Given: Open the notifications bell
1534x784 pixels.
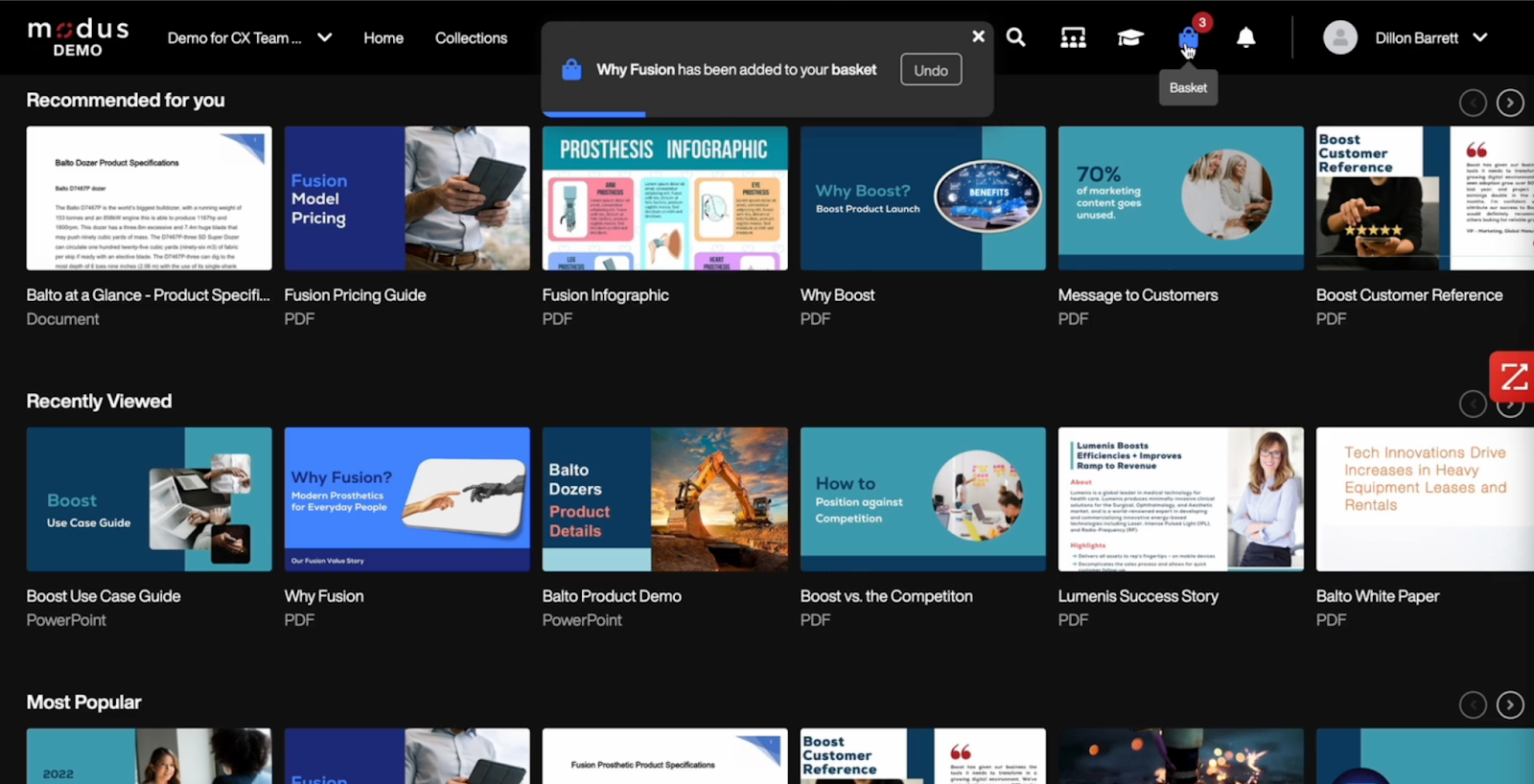Looking at the screenshot, I should tap(1245, 37).
